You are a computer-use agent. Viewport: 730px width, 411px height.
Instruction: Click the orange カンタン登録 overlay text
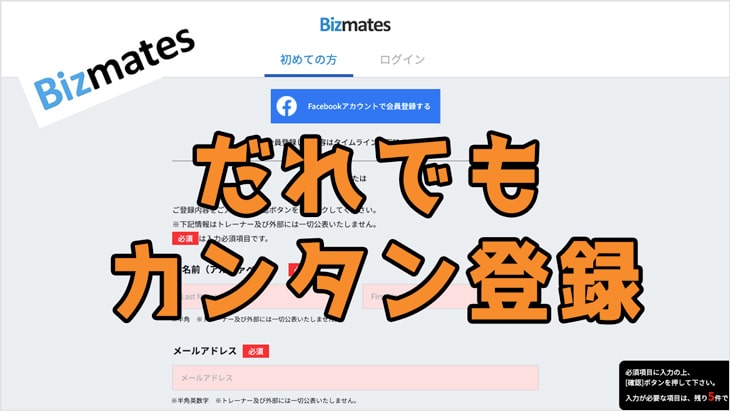[x=378, y=282]
